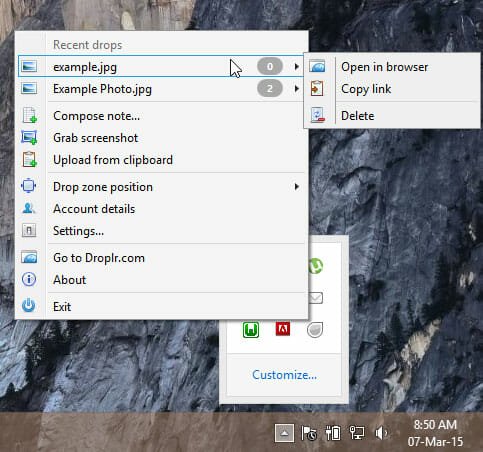Choose Exit to quit Droplr

pos(161,306)
